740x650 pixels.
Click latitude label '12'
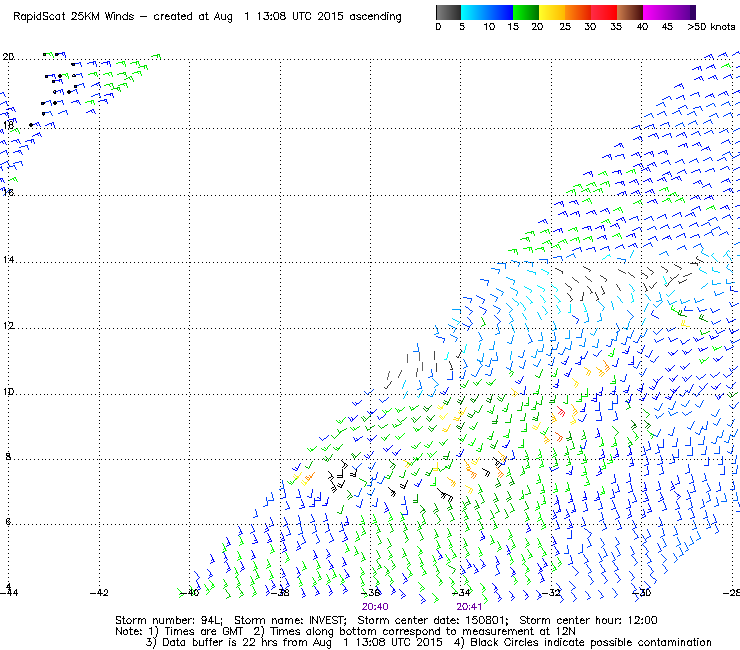point(8,326)
